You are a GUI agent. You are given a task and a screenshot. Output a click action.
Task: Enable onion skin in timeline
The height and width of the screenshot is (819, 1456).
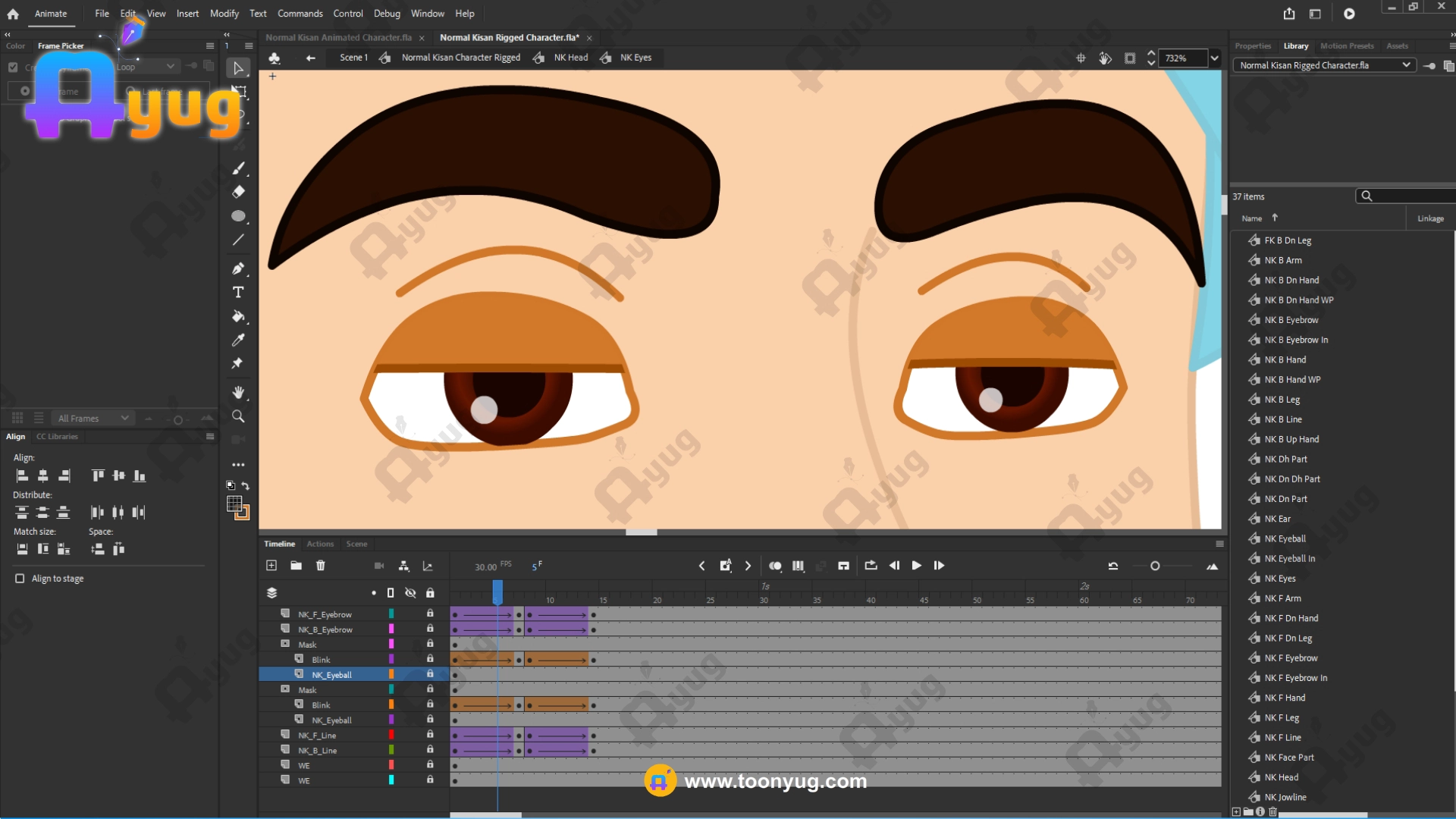pos(775,566)
